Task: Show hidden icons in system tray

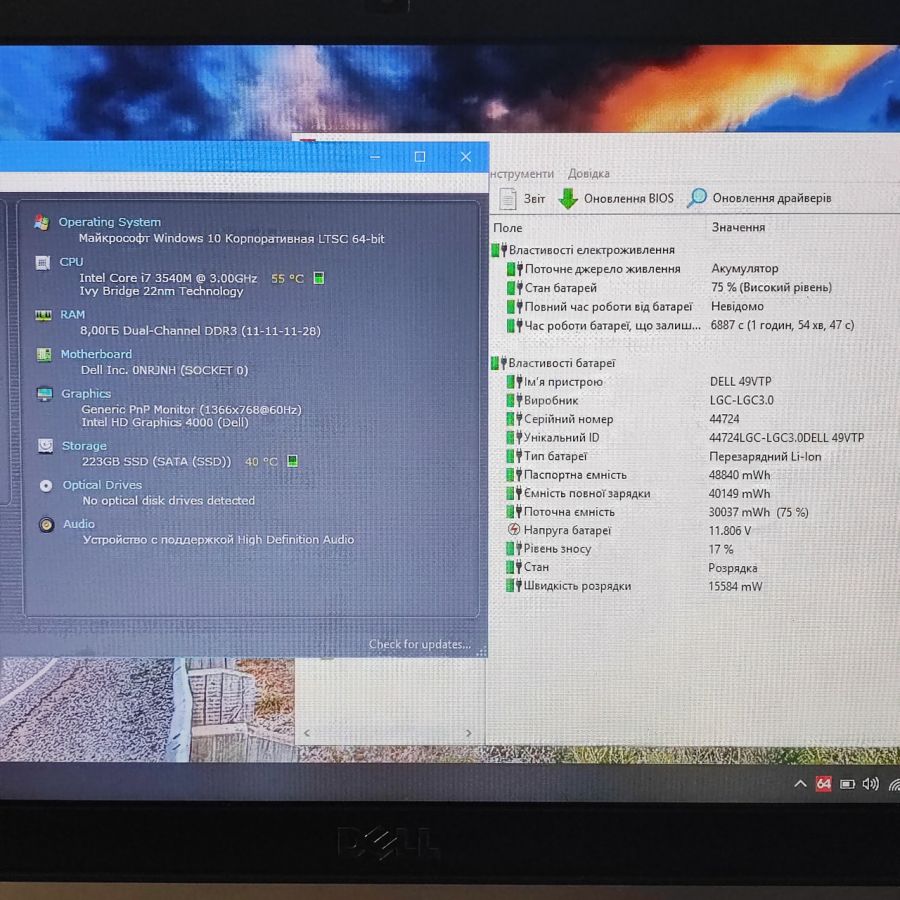Action: [x=800, y=784]
